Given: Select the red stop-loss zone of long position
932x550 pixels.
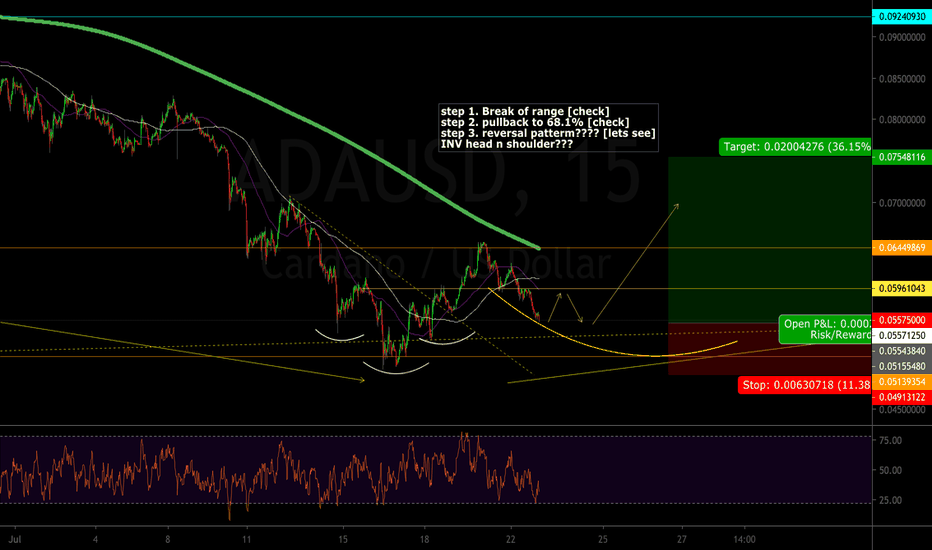Looking at the screenshot, I should coord(770,349).
